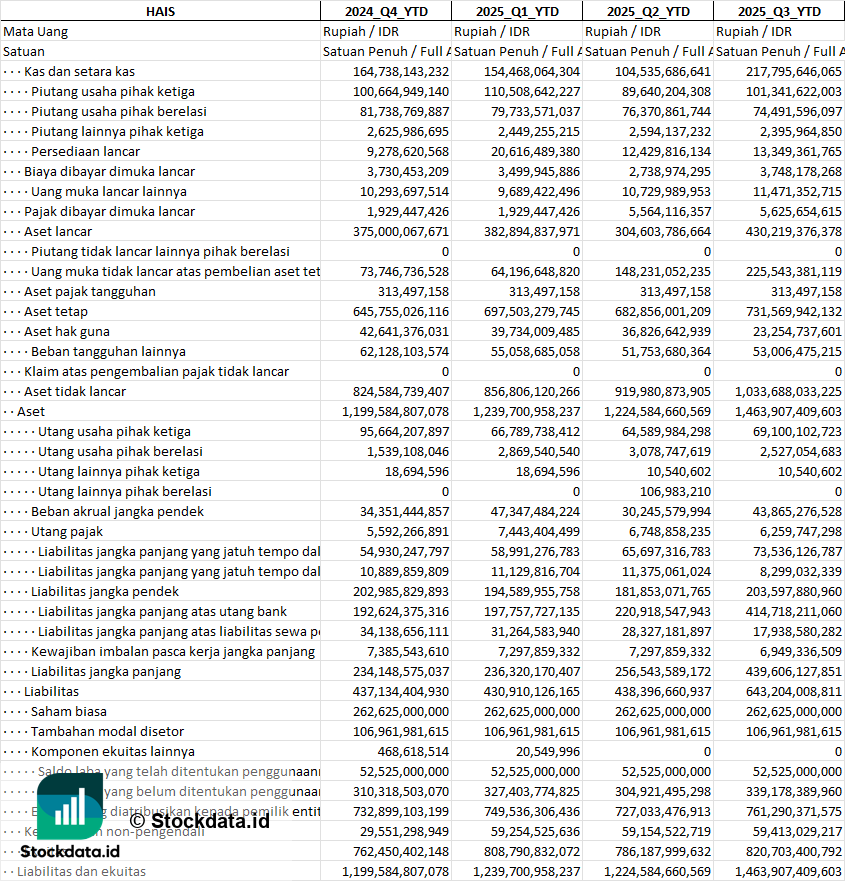Click cell value 236,320,170,407

click(532, 671)
